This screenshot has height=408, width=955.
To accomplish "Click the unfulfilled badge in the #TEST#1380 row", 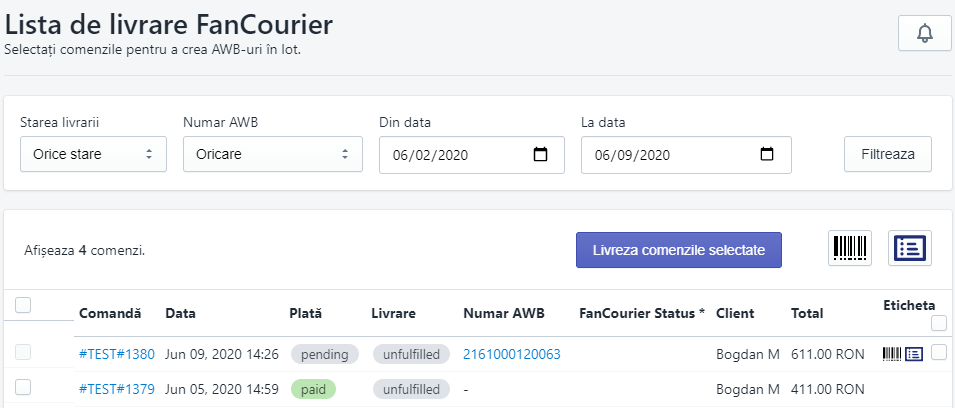I will (x=412, y=354).
